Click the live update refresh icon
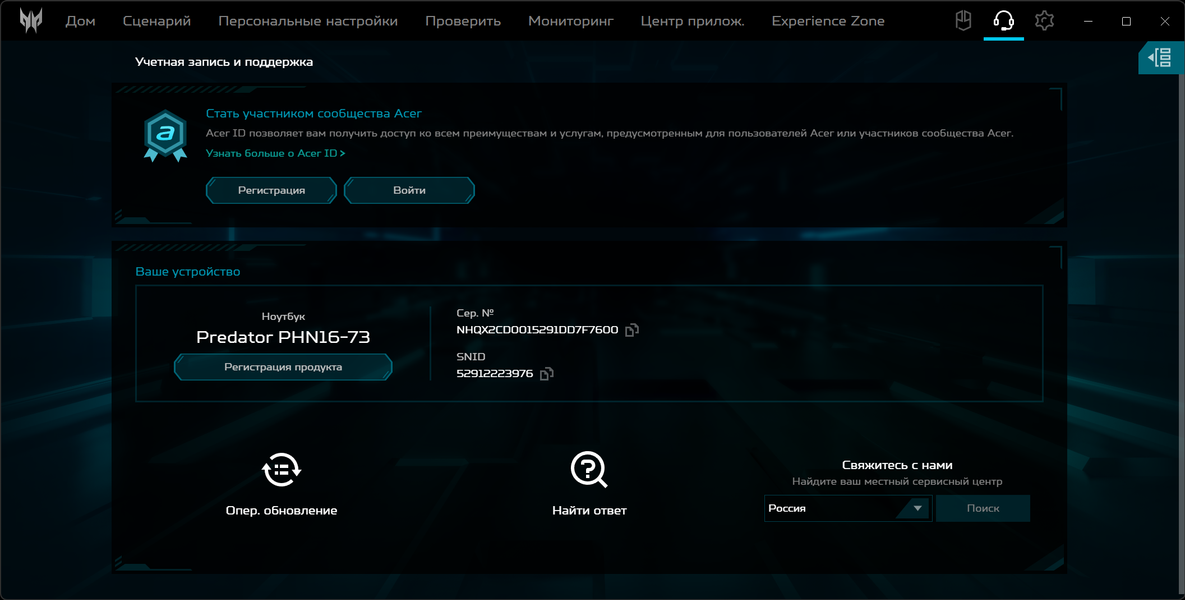Image resolution: width=1185 pixels, height=600 pixels. 281,469
